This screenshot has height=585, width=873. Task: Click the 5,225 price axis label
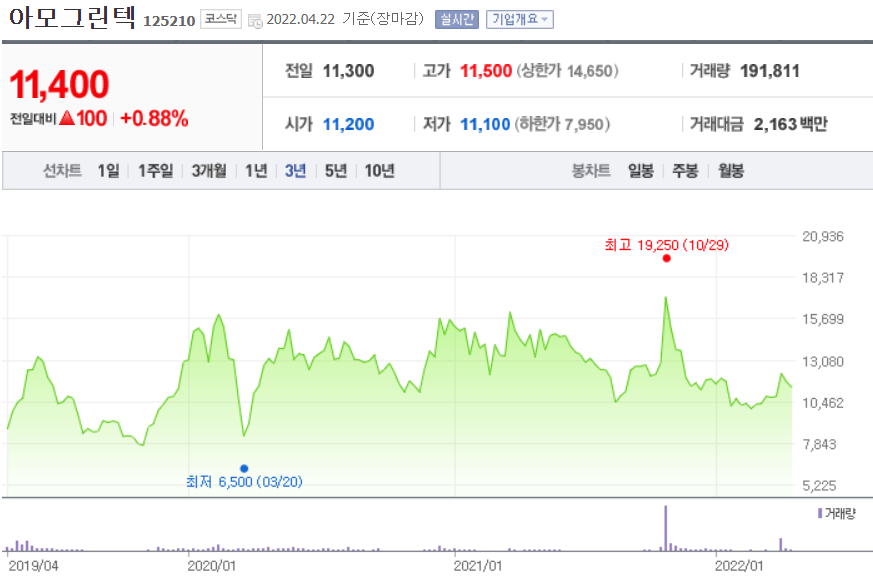[x=819, y=486]
